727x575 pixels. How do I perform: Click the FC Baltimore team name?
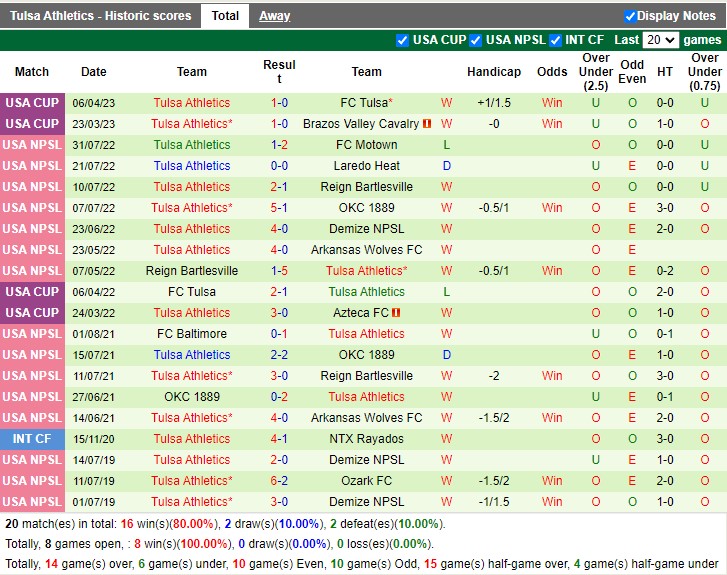192,334
